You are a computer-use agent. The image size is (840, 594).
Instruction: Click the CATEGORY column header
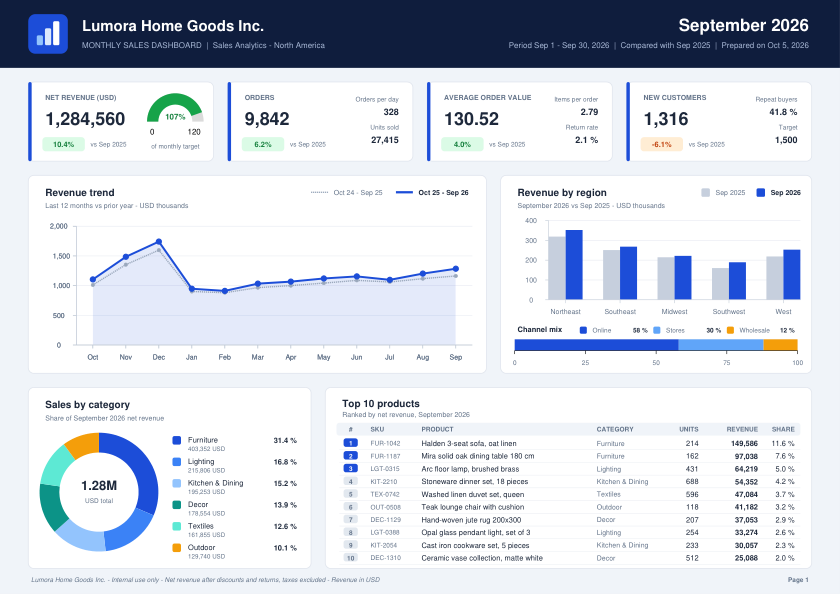coord(615,430)
